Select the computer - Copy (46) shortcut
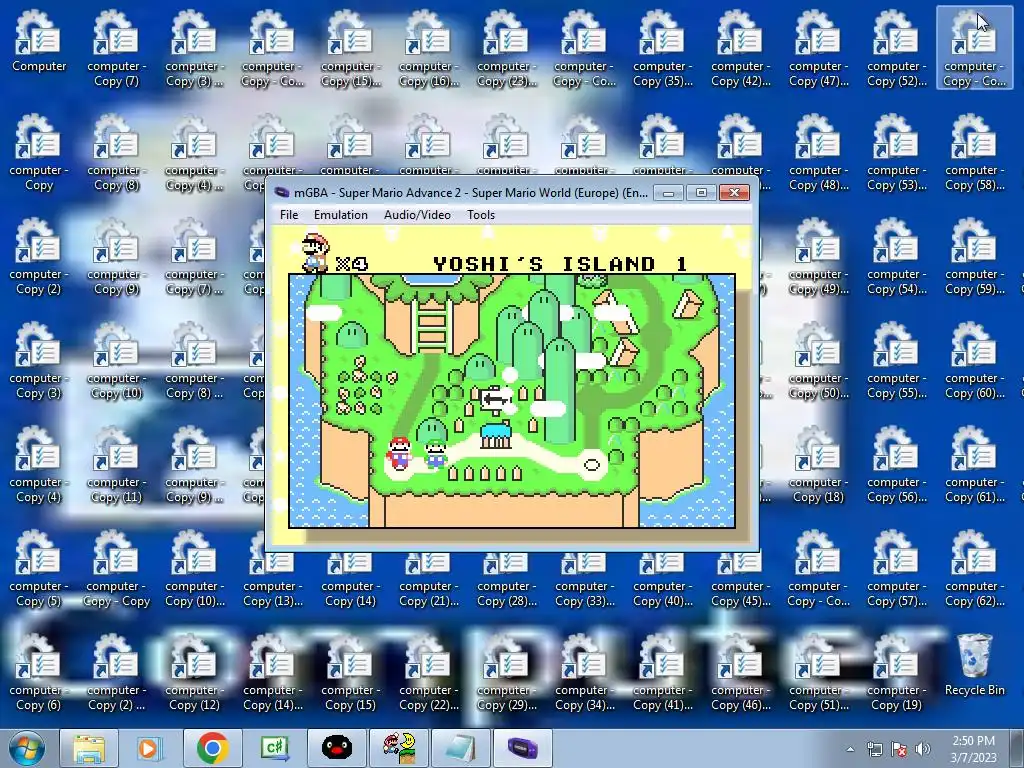 click(x=741, y=672)
